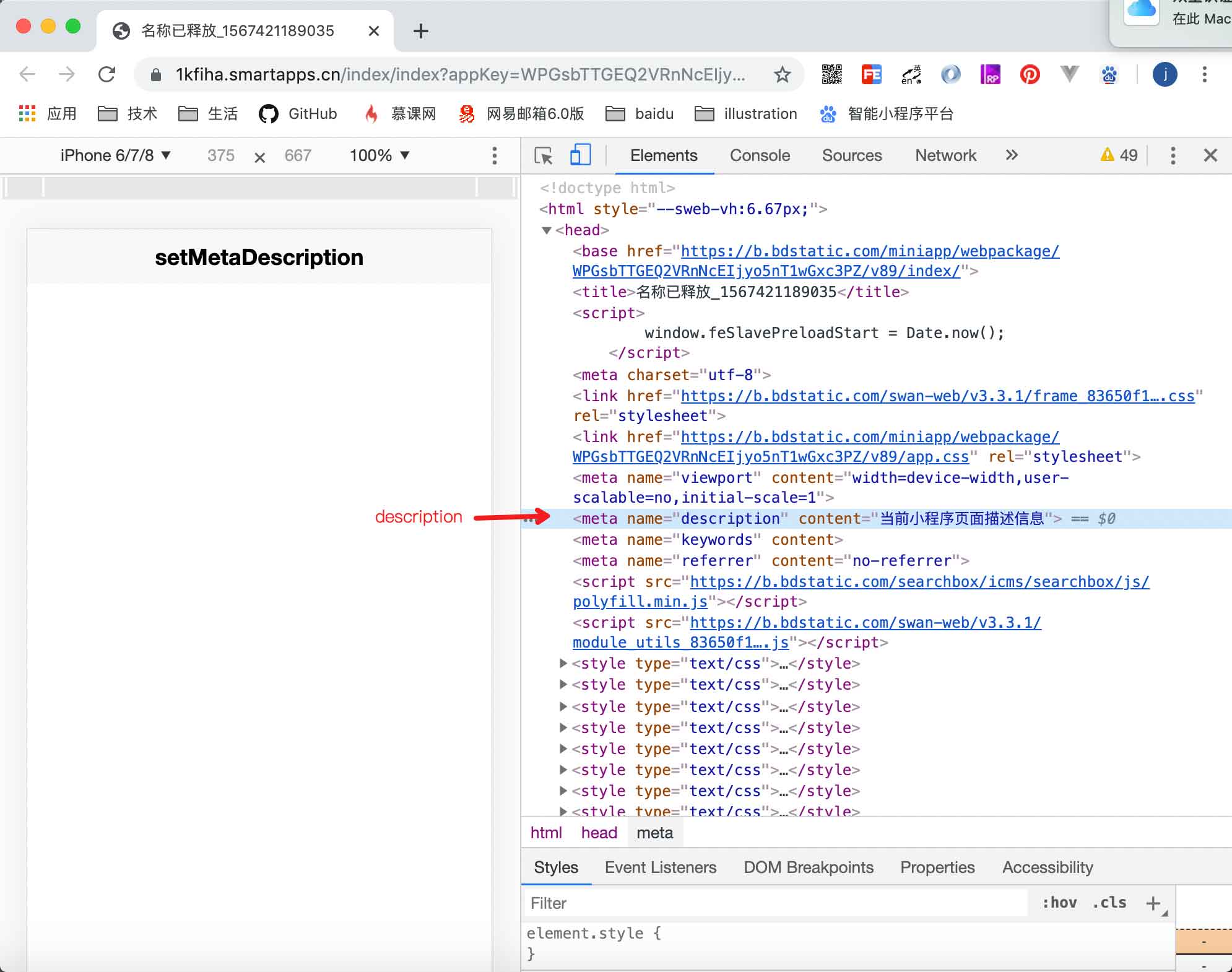This screenshot has width=1232, height=972.
Task: Open DevTools three-dot customize menu
Action: coord(1173,155)
